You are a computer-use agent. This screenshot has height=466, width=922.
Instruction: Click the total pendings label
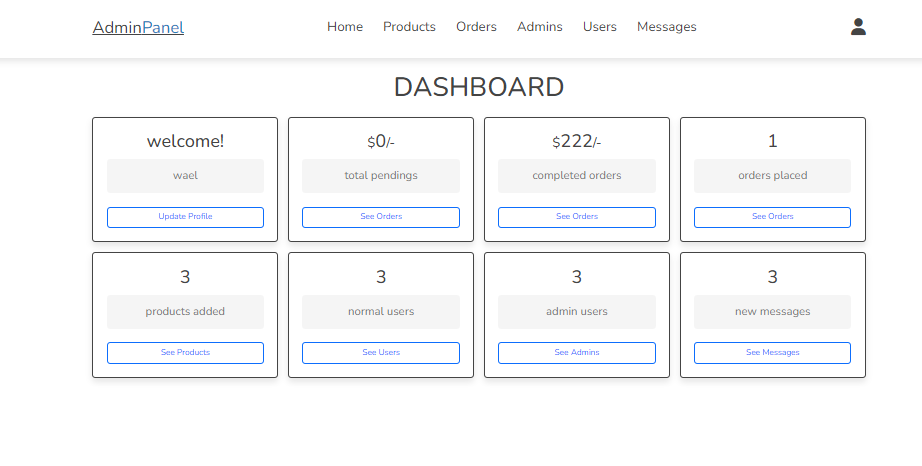pos(381,176)
